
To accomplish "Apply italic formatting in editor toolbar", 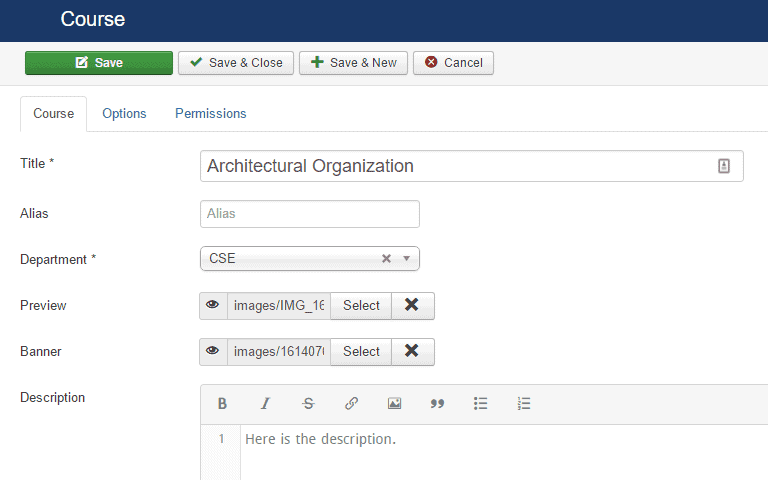I will click(x=265, y=404).
